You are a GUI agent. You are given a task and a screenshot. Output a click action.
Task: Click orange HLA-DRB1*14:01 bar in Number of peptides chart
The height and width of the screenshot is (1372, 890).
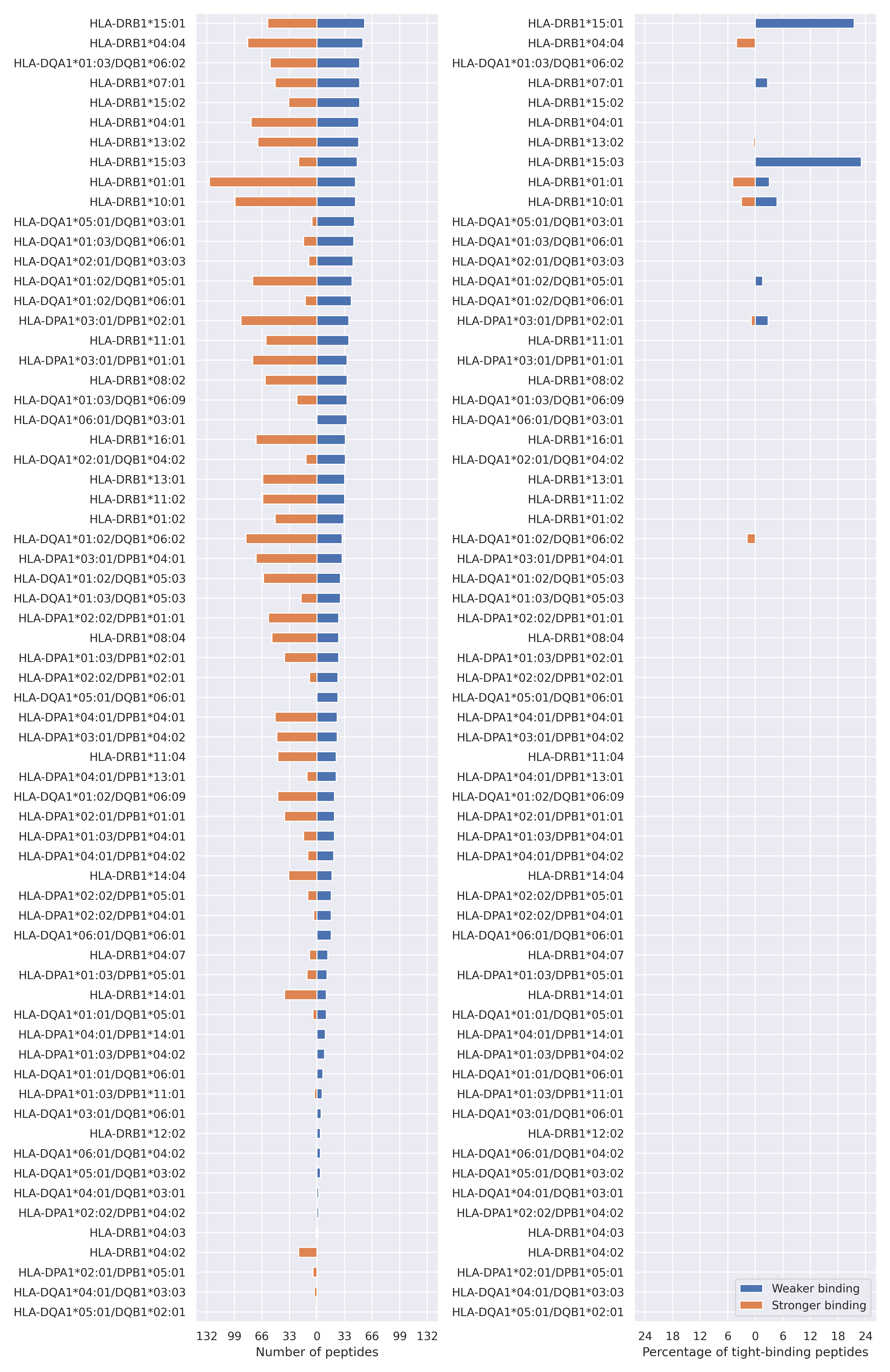(301, 995)
